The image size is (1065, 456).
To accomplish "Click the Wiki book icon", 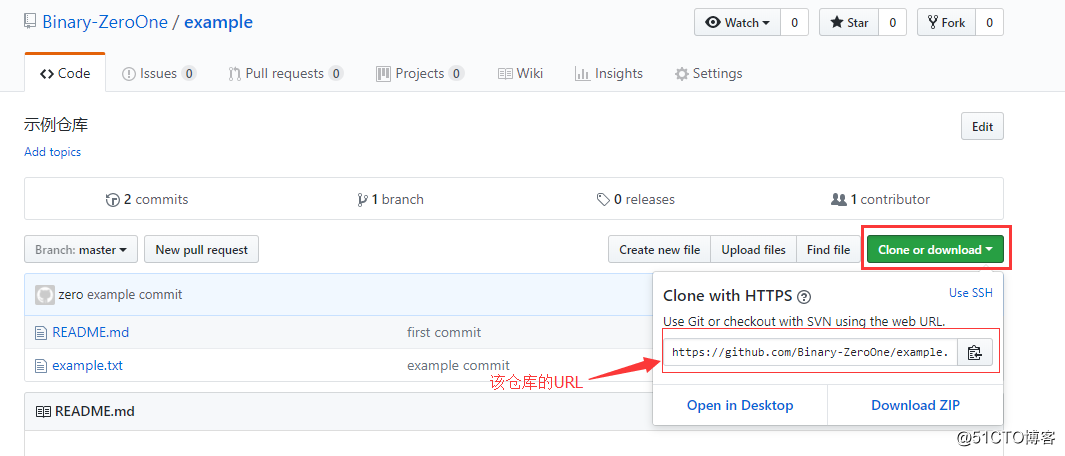I will tap(505, 73).
